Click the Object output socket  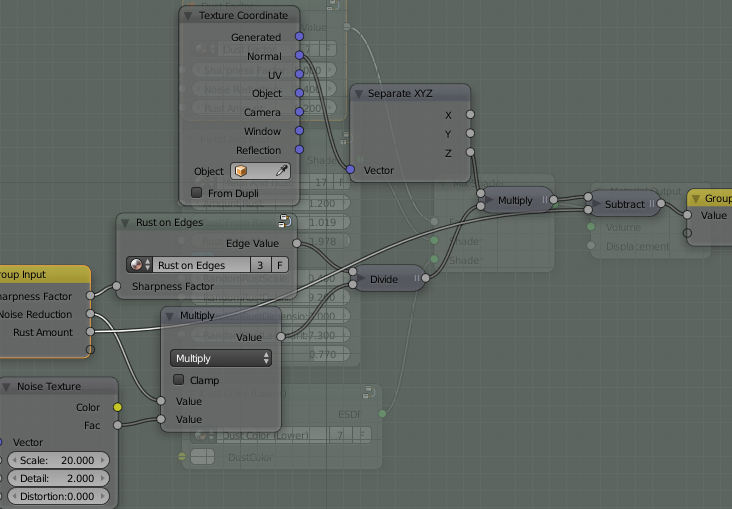click(299, 93)
